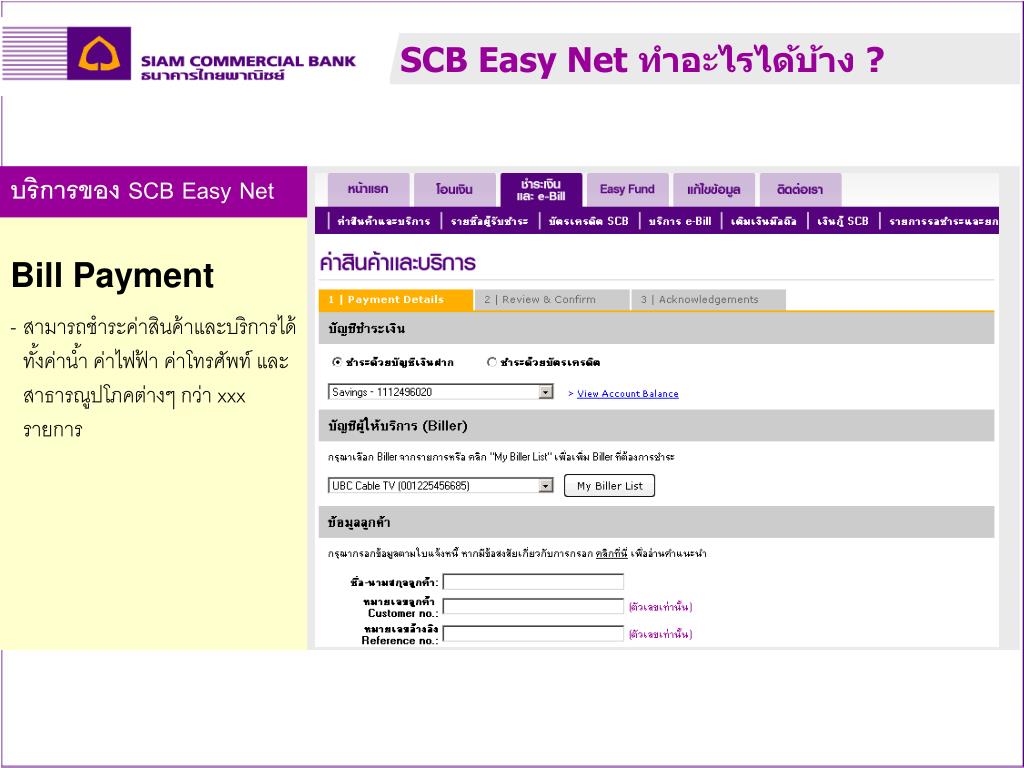Open the UBC Cable TV biller dropdown
The image size is (1024, 768).
tap(441, 485)
